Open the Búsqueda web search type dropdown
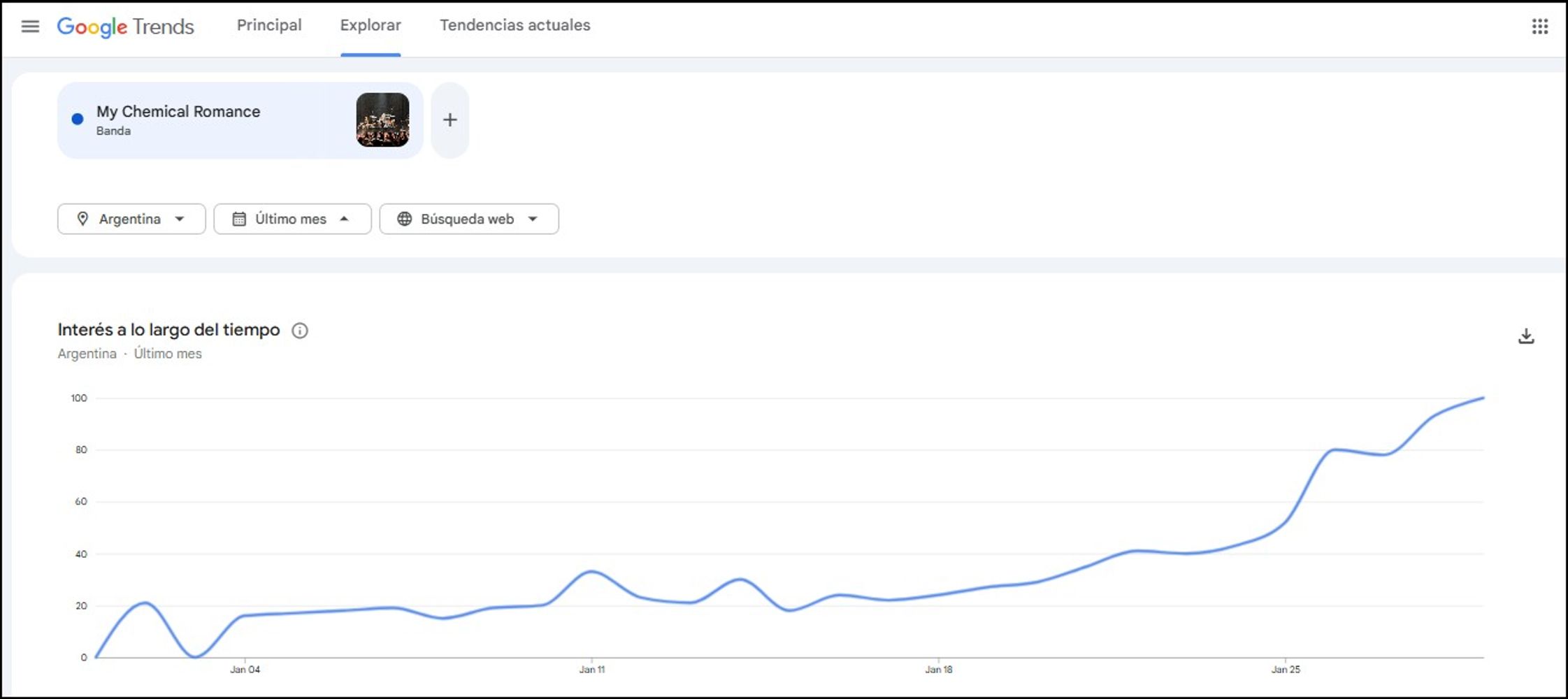 [469, 219]
